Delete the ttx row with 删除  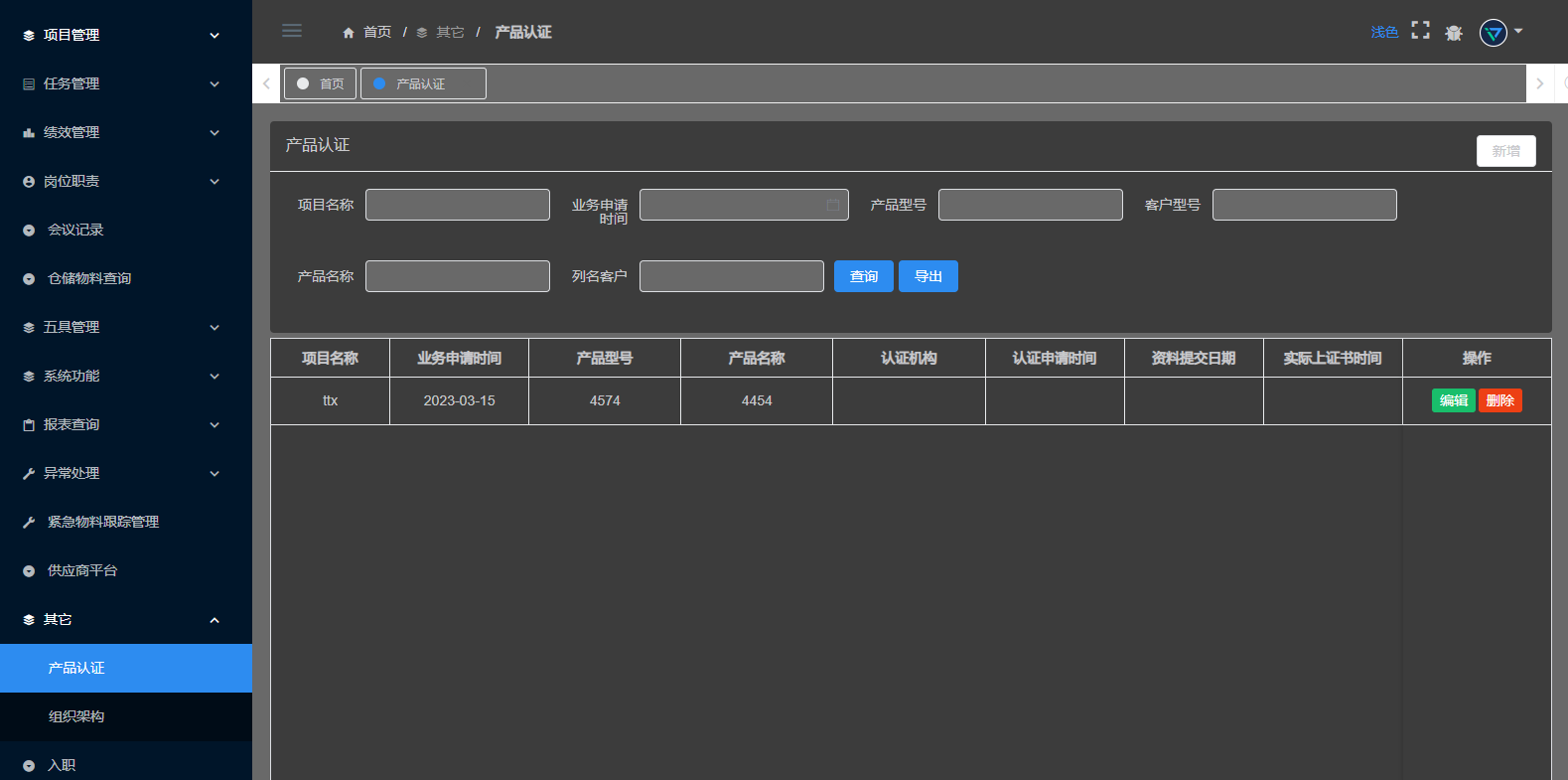[x=1500, y=400]
